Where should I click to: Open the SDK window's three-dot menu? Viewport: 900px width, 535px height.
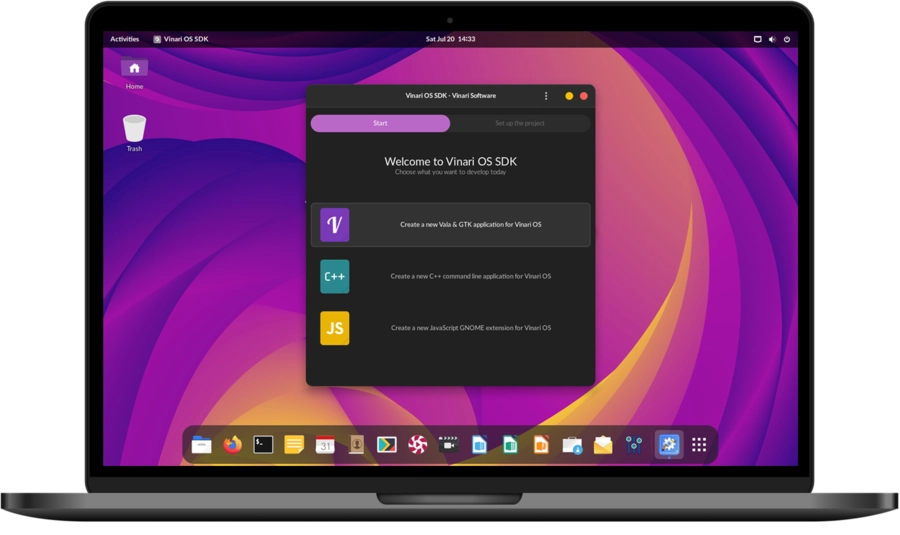click(546, 96)
